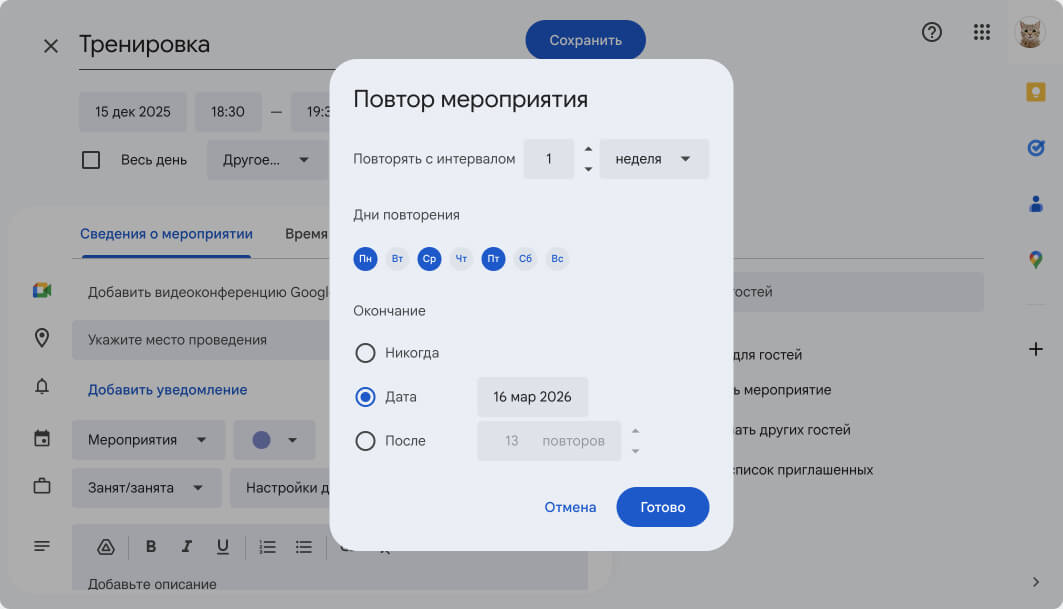
Task: Open the Занят/занята availability dropdown
Action: click(x=147, y=488)
